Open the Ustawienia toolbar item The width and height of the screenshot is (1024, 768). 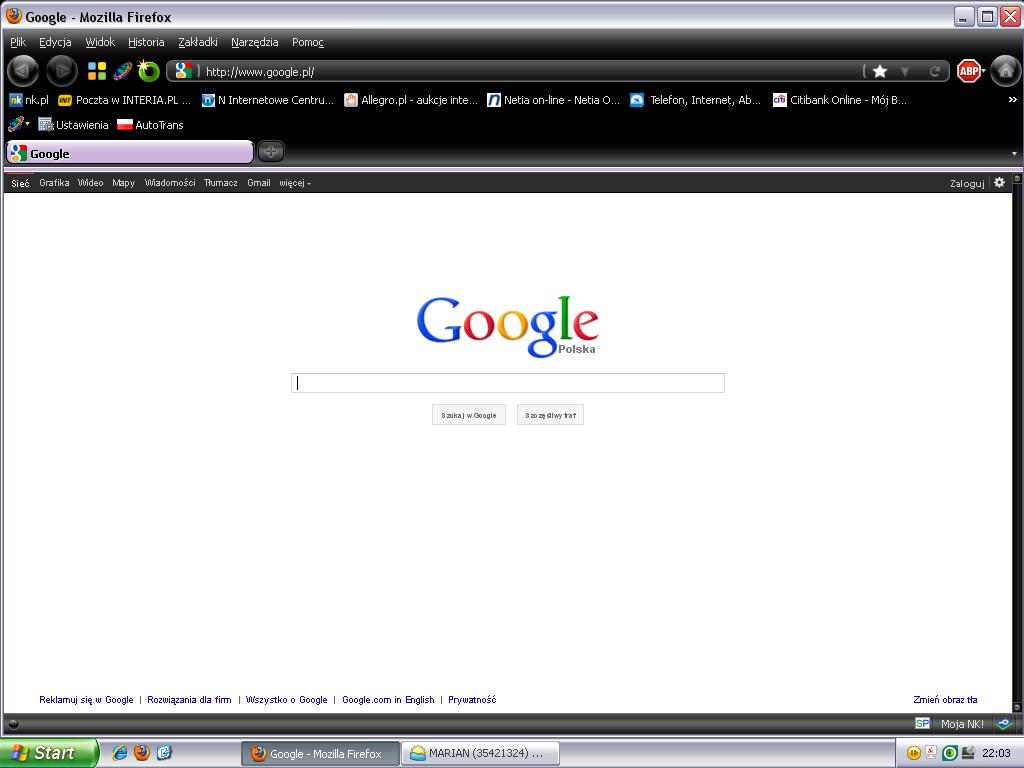73,125
